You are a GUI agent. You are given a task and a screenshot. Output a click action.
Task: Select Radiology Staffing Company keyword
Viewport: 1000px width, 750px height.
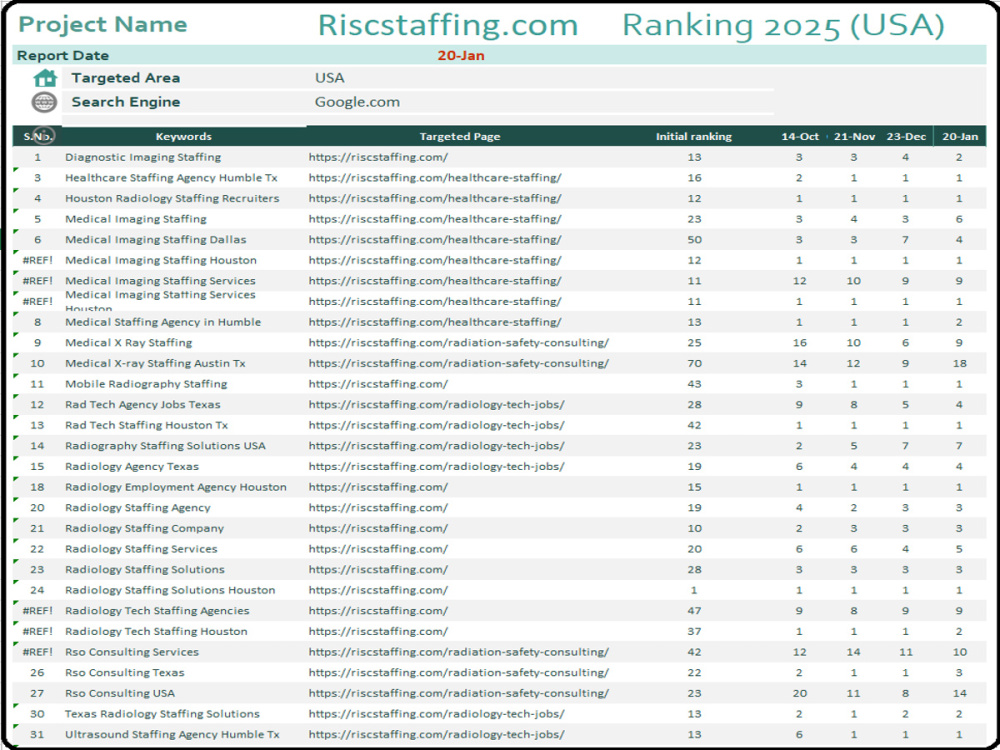pyautogui.click(x=144, y=528)
